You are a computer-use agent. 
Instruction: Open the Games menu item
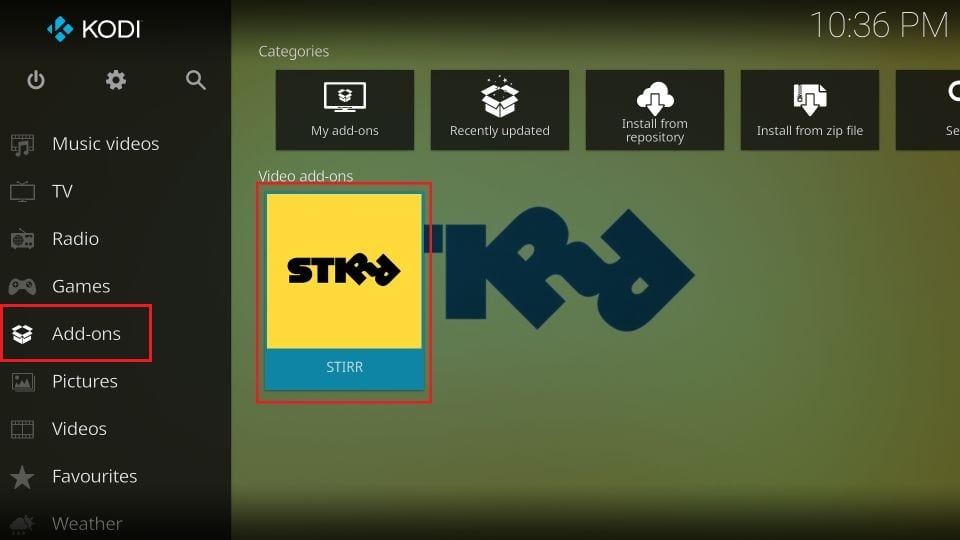pos(81,286)
